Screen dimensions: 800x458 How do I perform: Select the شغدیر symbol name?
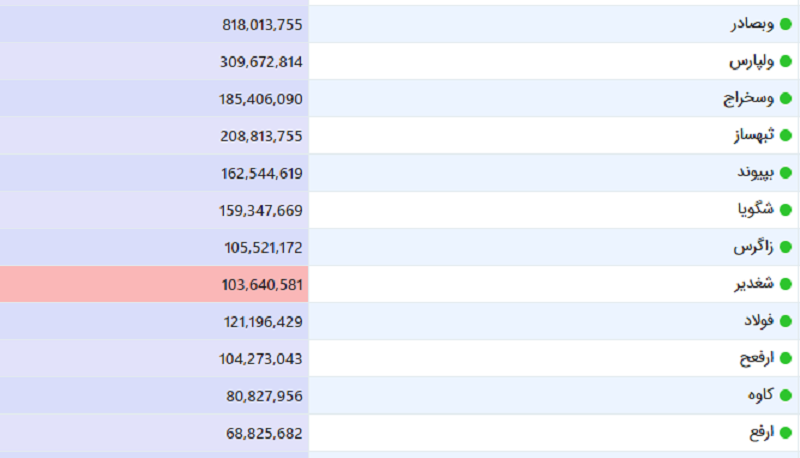pyautogui.click(x=755, y=284)
